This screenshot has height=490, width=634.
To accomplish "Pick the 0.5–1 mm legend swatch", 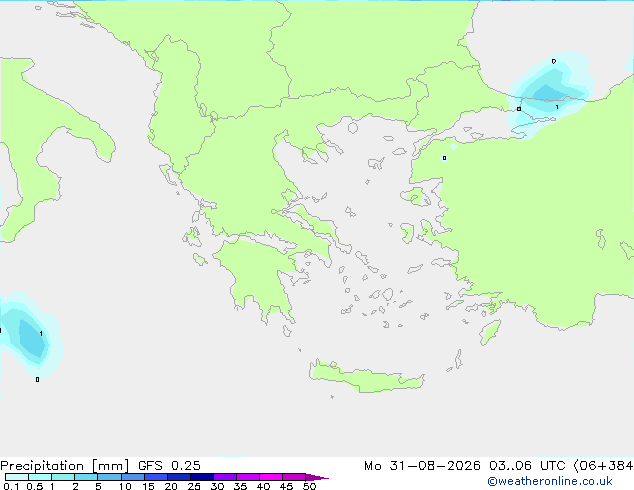I will pos(40,477).
